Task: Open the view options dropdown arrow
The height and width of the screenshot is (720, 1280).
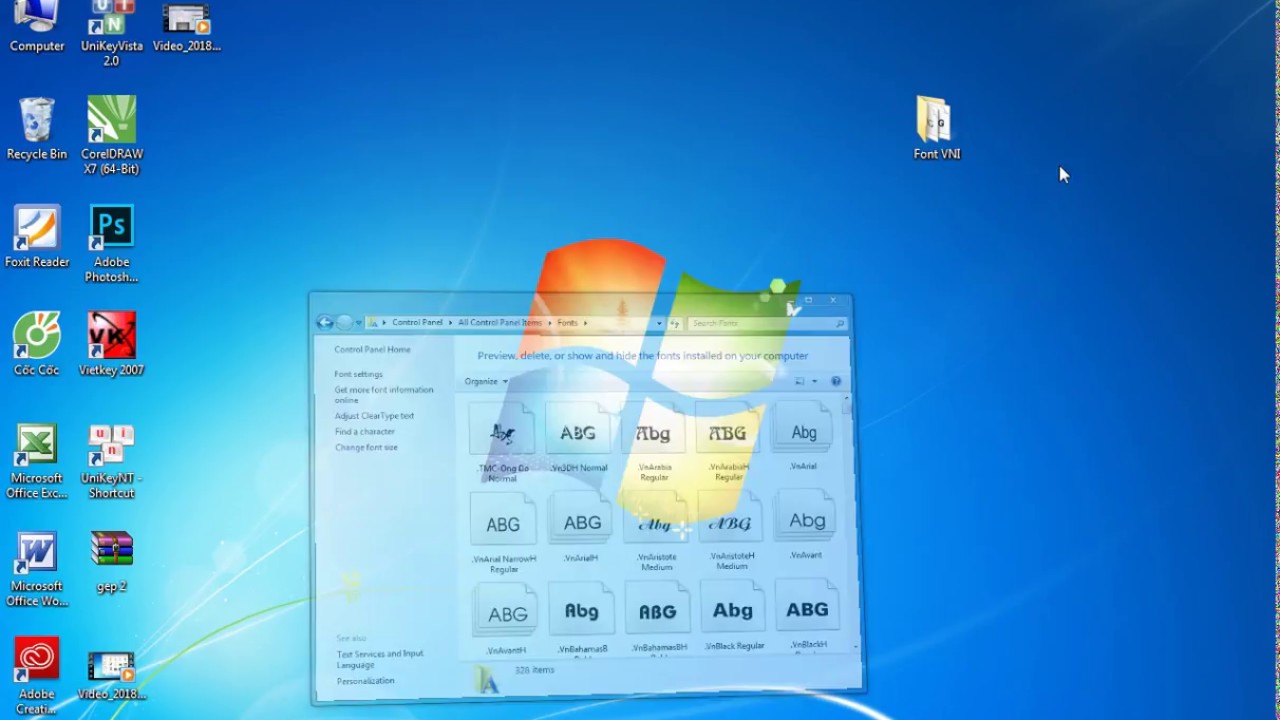Action: (814, 381)
